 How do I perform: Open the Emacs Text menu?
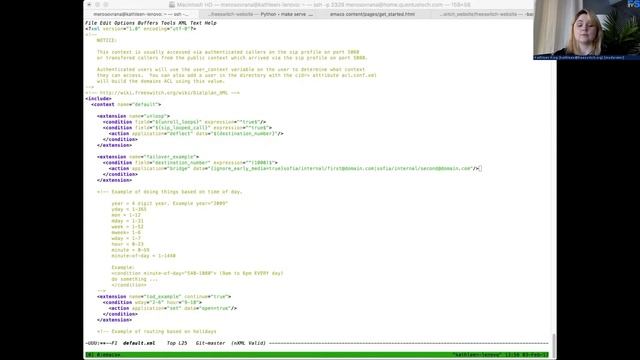pos(196,23)
